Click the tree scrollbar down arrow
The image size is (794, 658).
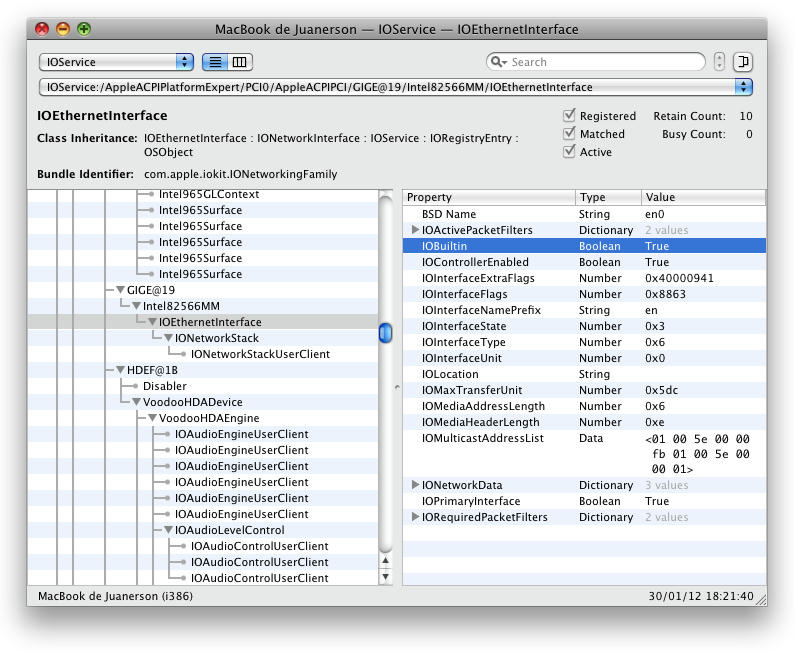[x=385, y=577]
